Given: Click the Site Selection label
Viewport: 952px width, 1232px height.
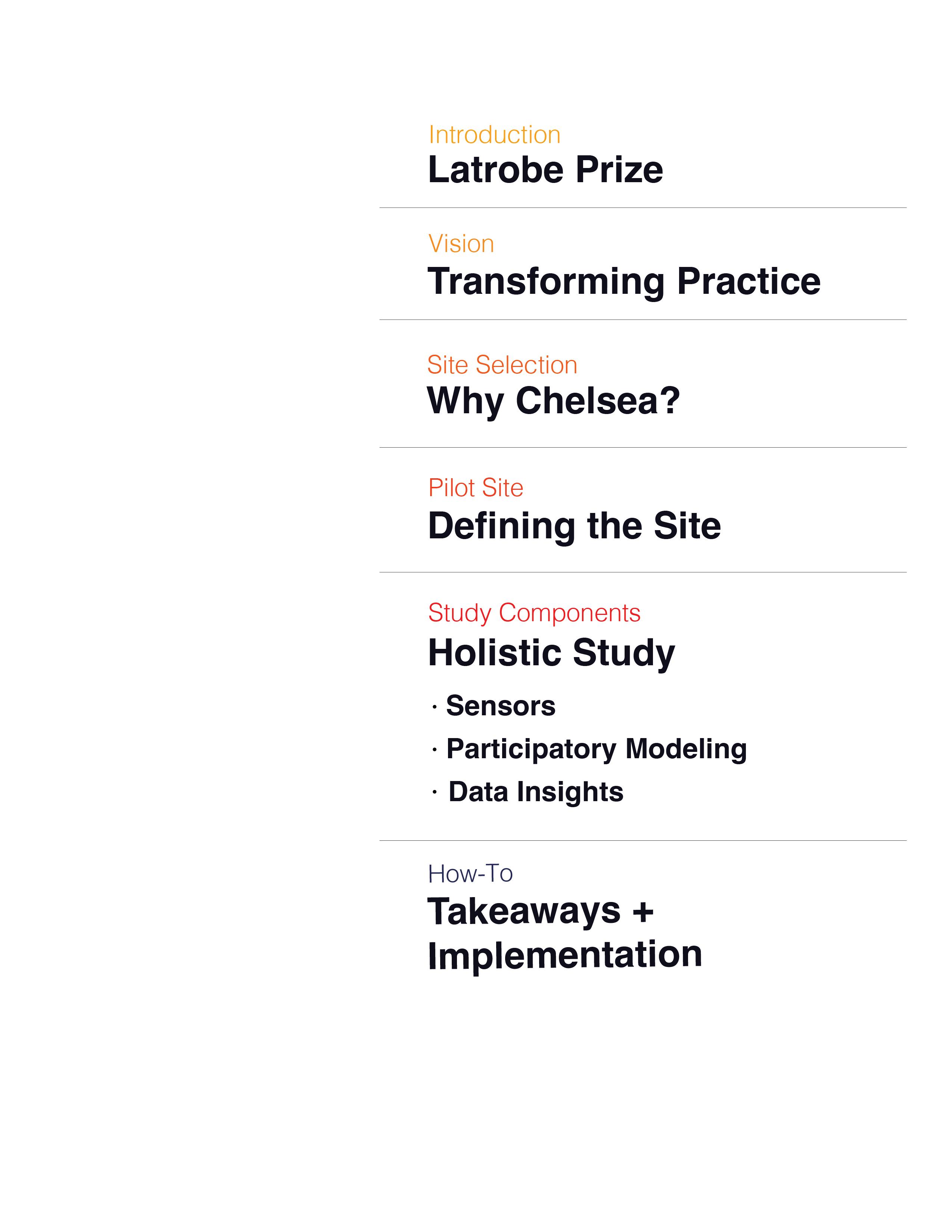Looking at the screenshot, I should (502, 365).
